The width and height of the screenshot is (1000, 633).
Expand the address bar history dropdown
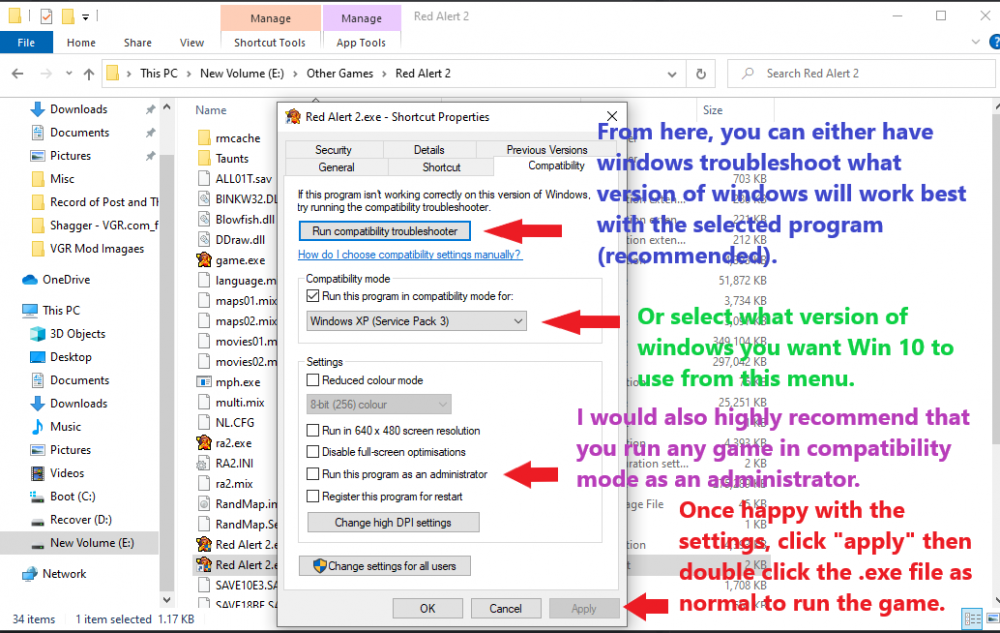pyautogui.click(x=672, y=75)
